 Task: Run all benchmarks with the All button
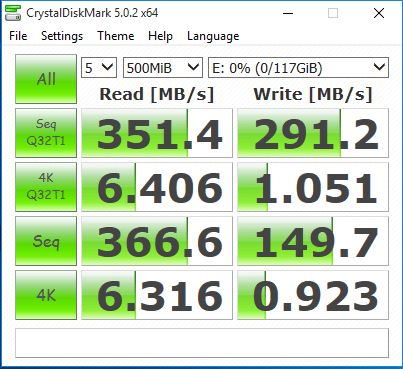(46, 79)
